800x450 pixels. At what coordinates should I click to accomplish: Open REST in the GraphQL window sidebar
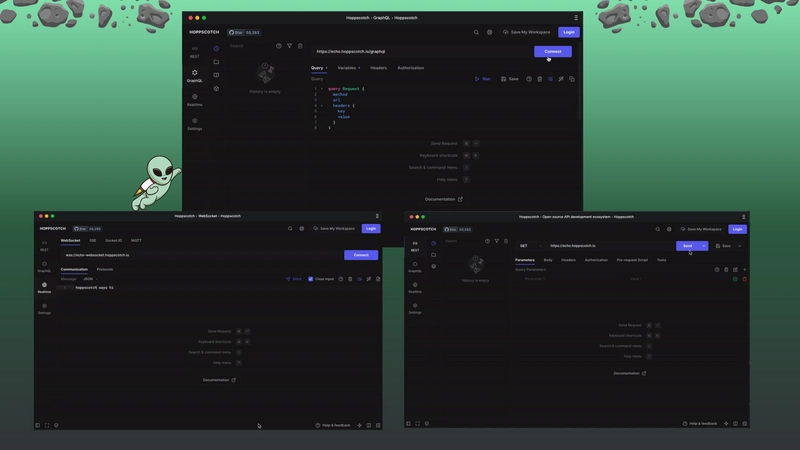pyautogui.click(x=194, y=52)
